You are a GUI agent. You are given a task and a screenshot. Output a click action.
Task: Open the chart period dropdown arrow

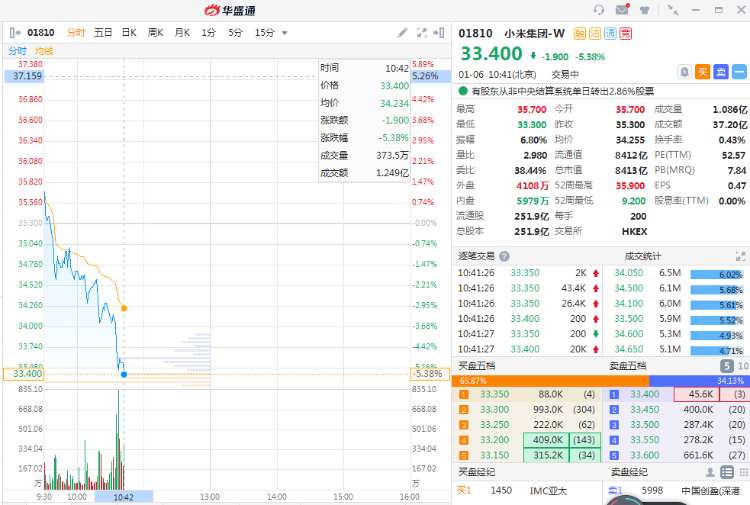pyautogui.click(x=285, y=33)
